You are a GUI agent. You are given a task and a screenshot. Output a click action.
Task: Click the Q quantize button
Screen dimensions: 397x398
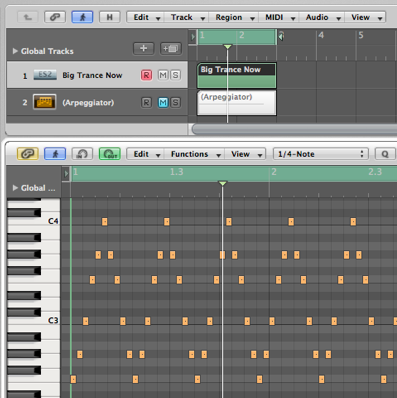(385, 154)
